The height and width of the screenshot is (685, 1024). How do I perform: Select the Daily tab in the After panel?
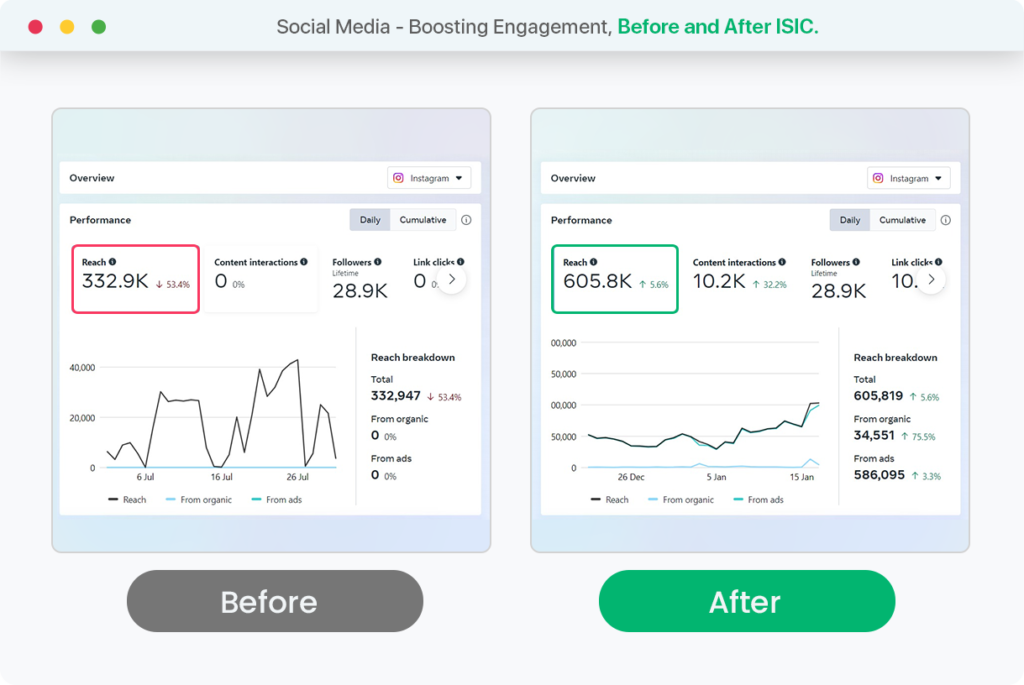click(849, 219)
